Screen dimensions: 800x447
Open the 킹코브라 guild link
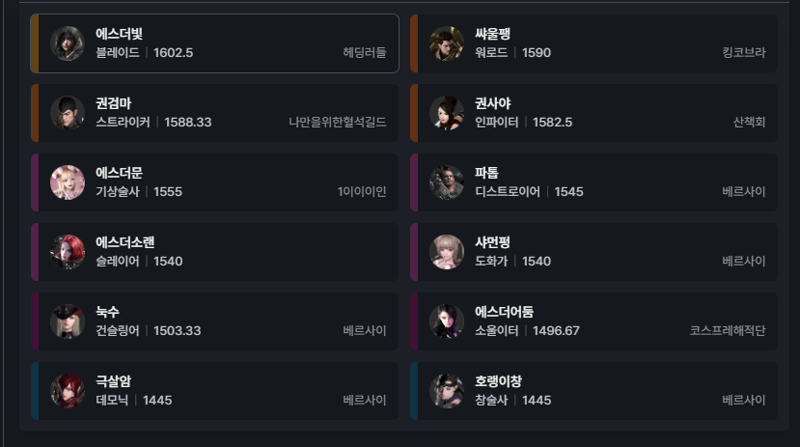coord(744,53)
